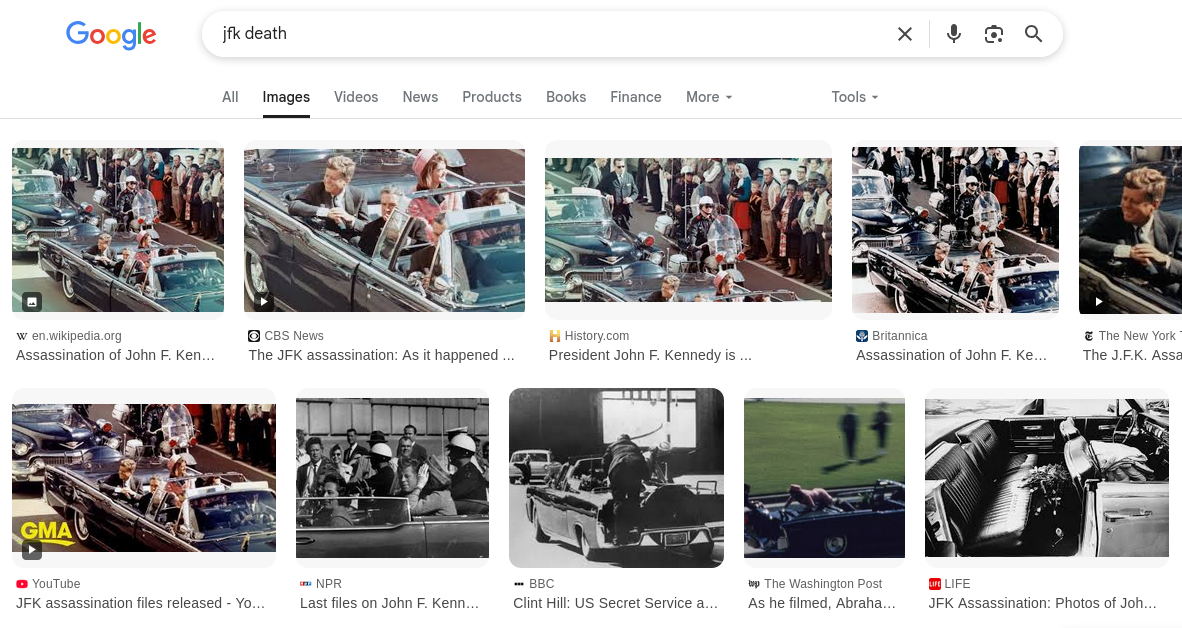Open 'Assassination of John F. Ken…' Wikipedia title
This screenshot has width=1182, height=628.
point(115,355)
